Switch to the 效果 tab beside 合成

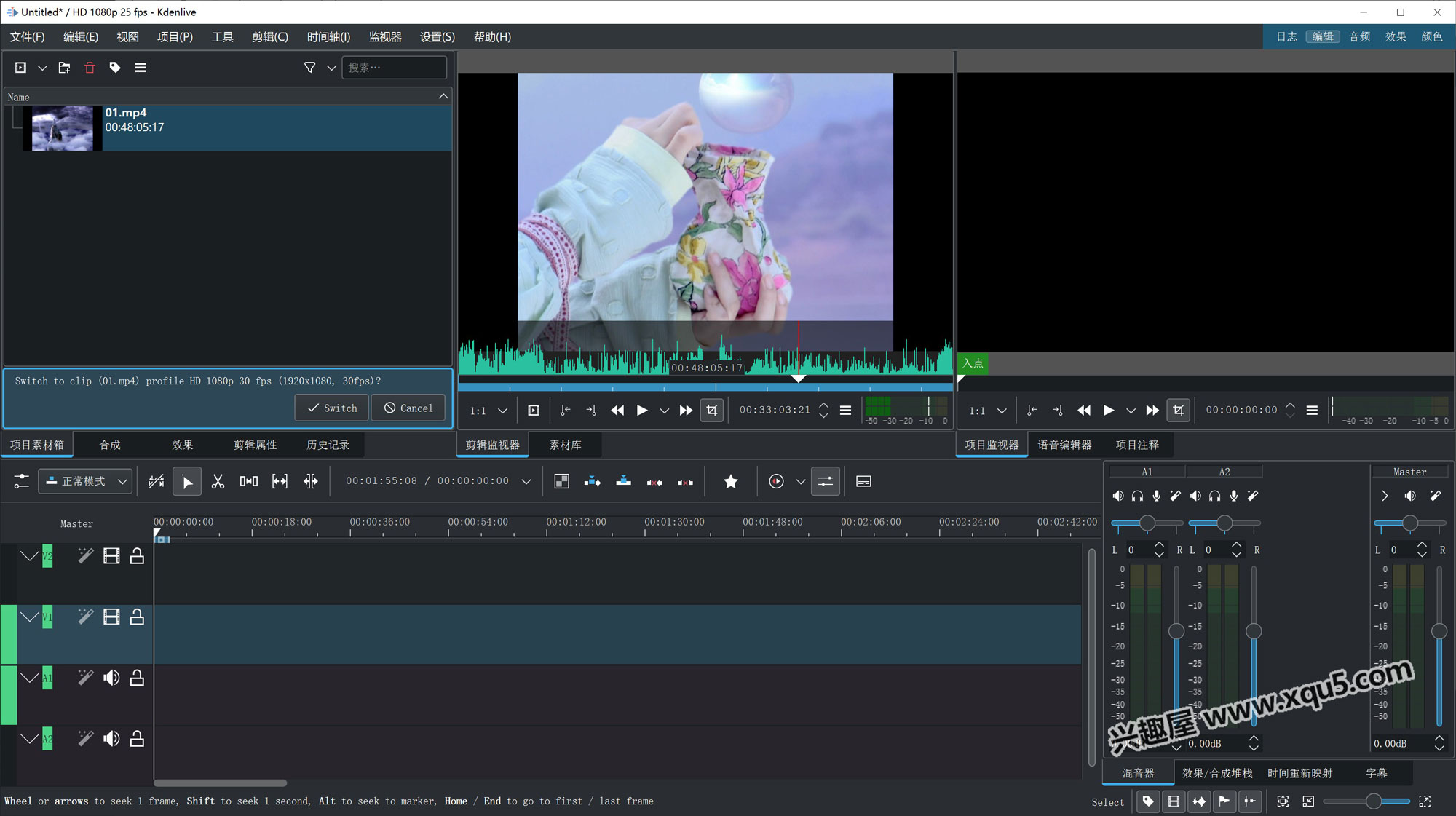(183, 445)
